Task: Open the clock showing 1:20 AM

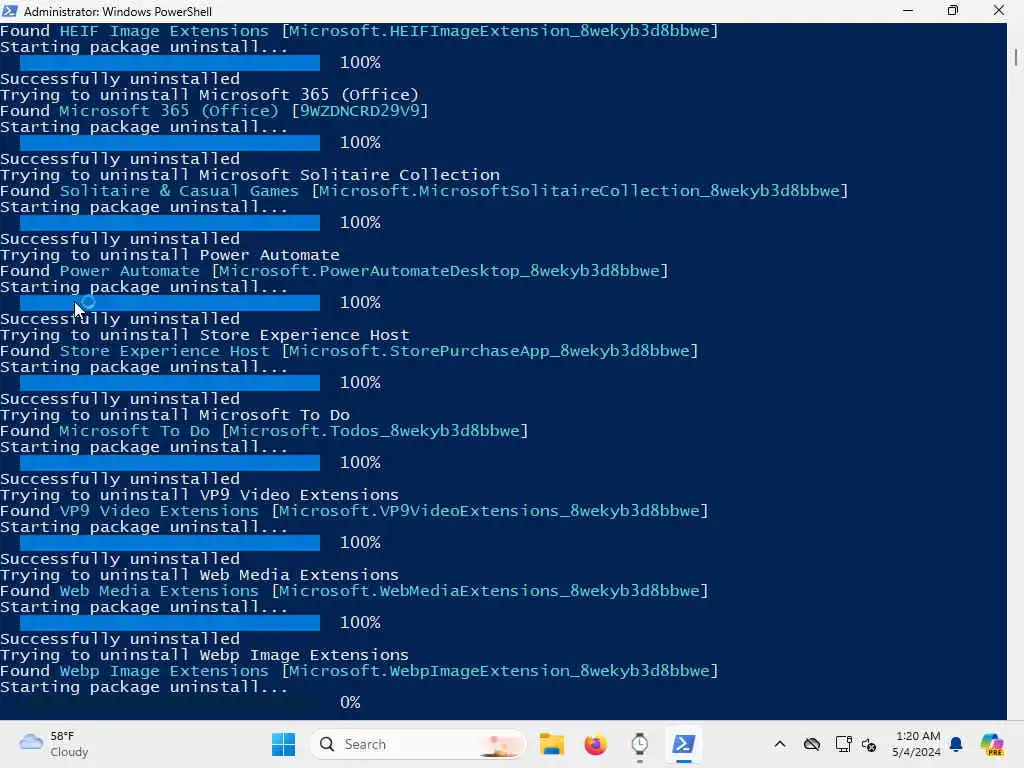Action: pyautogui.click(x=917, y=744)
